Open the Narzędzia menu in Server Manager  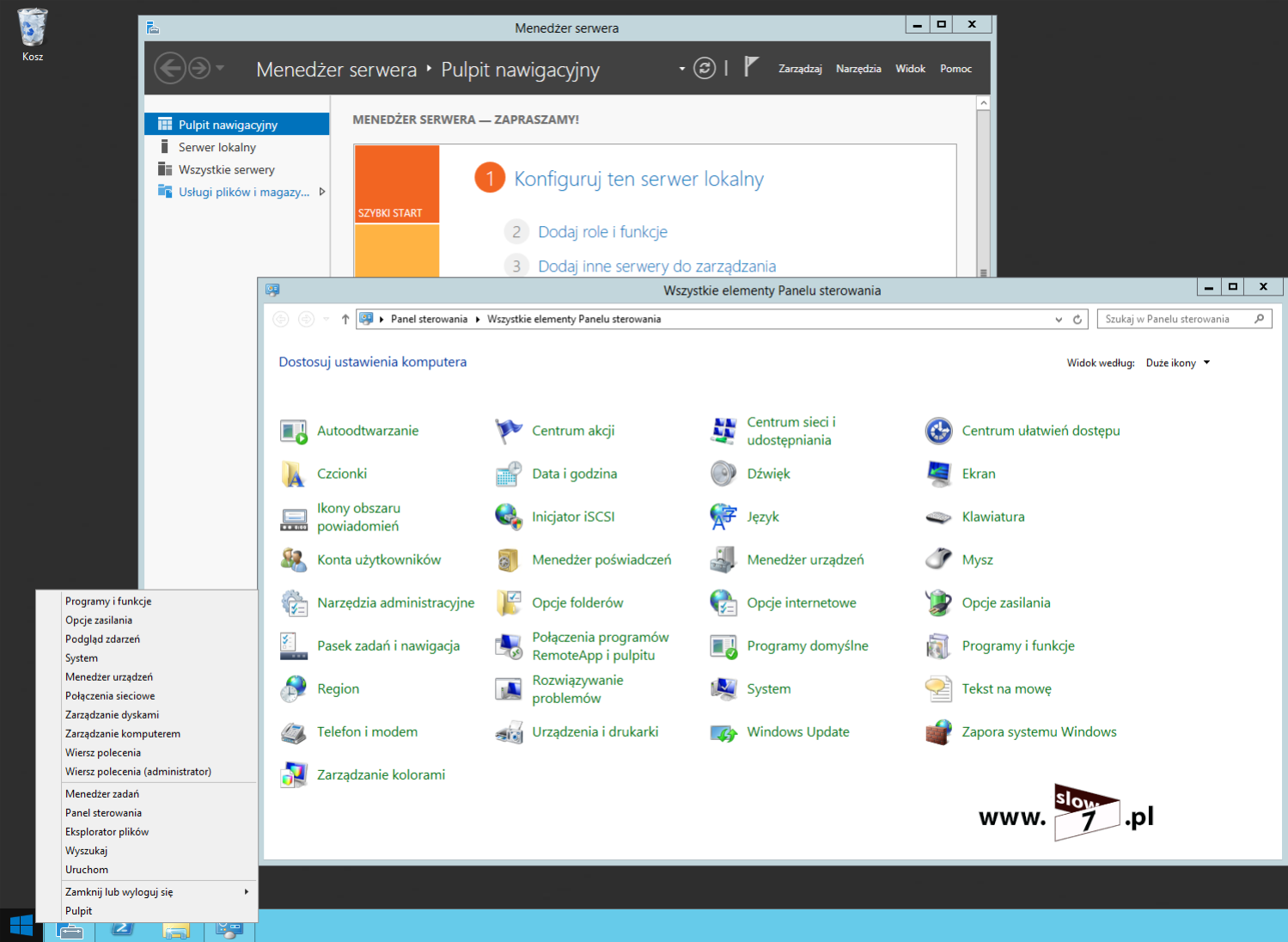coord(858,69)
